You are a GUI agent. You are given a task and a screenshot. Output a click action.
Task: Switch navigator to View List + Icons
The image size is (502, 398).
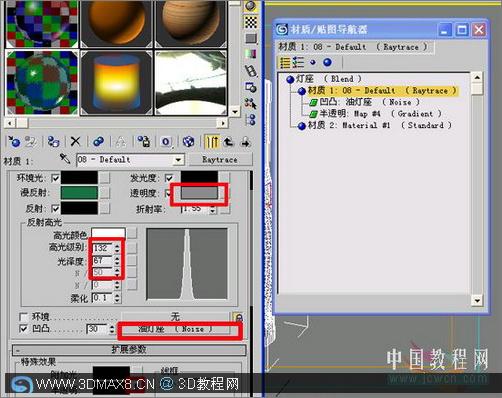tap(298, 62)
